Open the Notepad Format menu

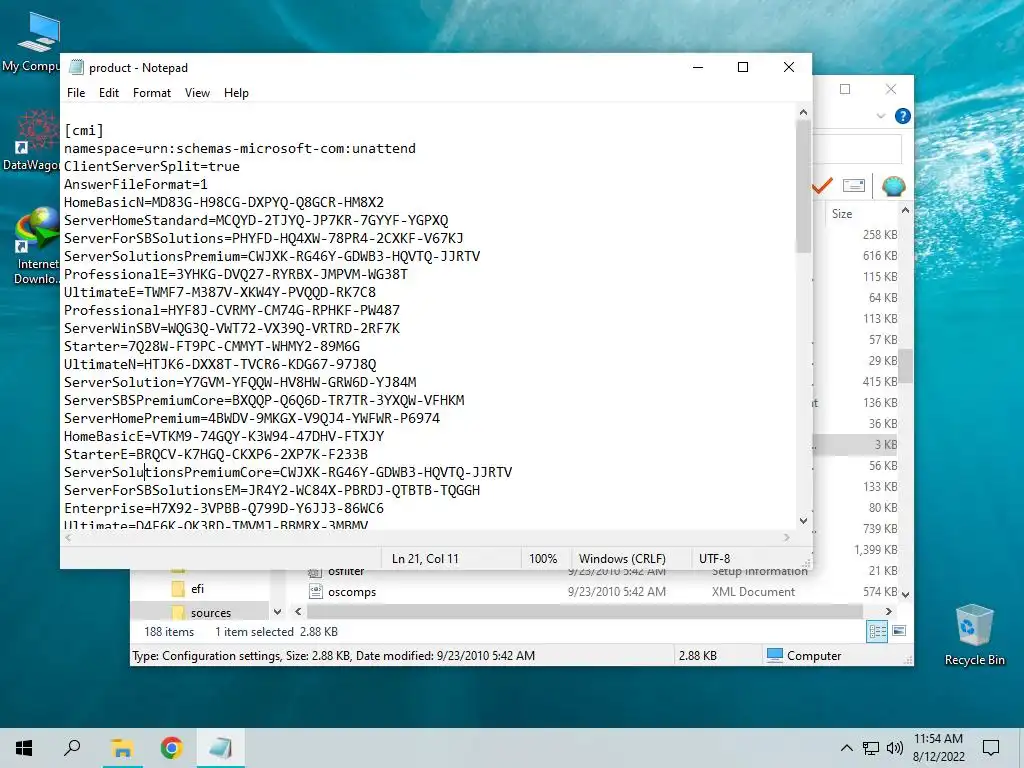coord(152,93)
